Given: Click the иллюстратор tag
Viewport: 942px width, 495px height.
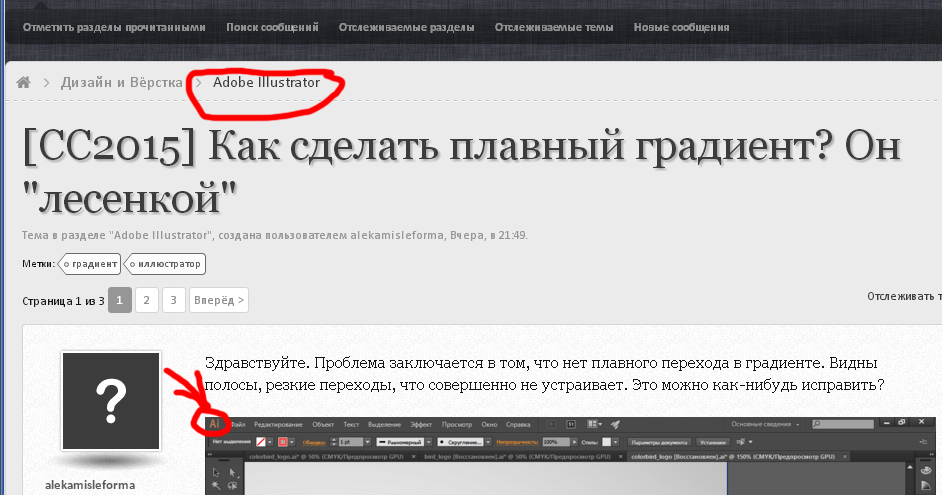Looking at the screenshot, I should [165, 264].
